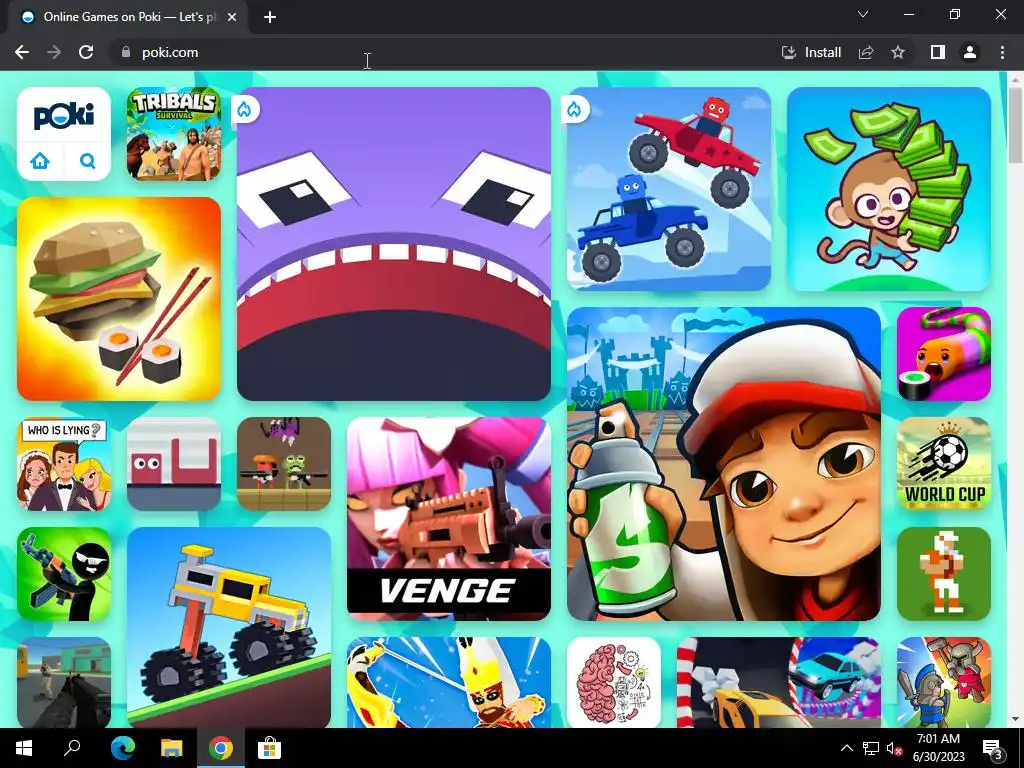Open the yellow blocky monster truck game

pyautogui.click(x=229, y=628)
